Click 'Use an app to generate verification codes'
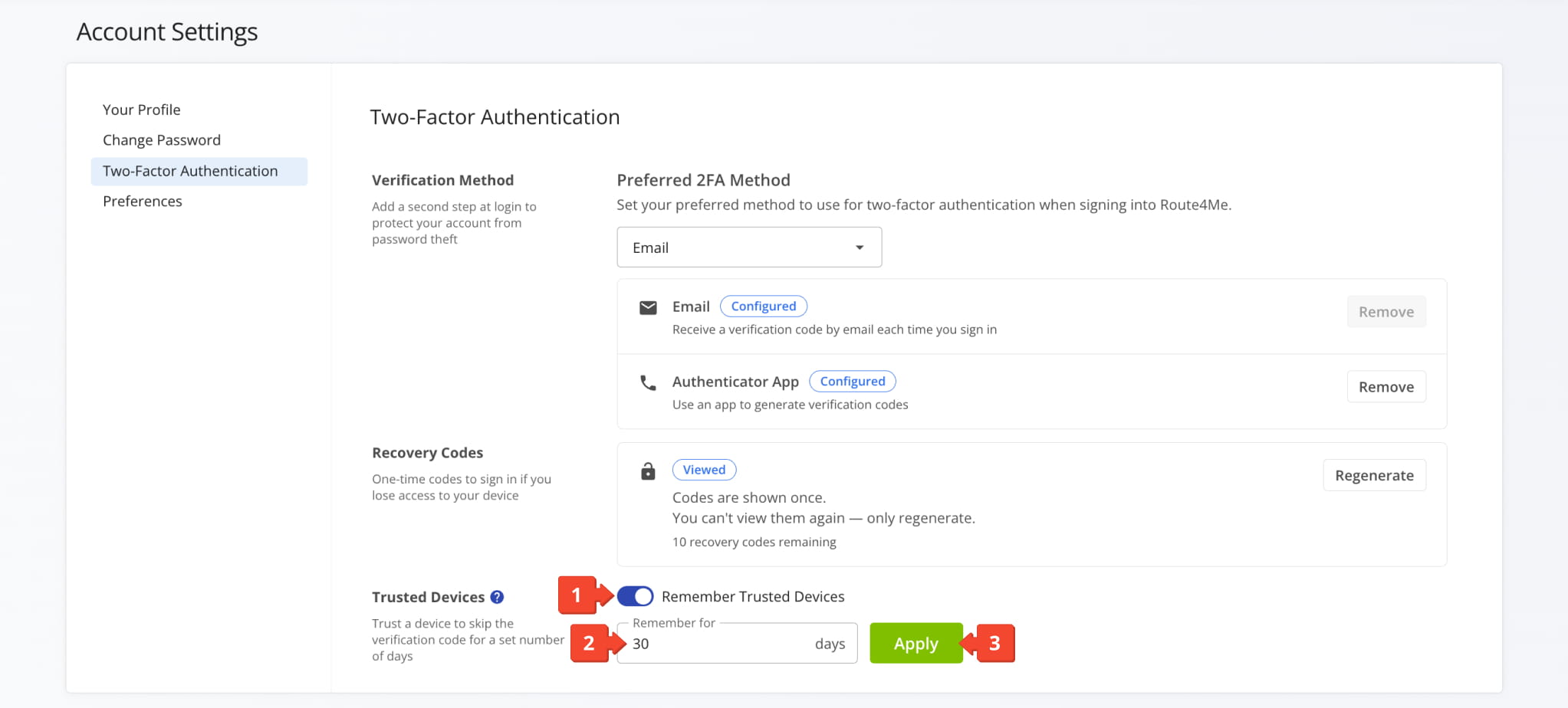Screen dimensions: 1568x708 [790, 405]
